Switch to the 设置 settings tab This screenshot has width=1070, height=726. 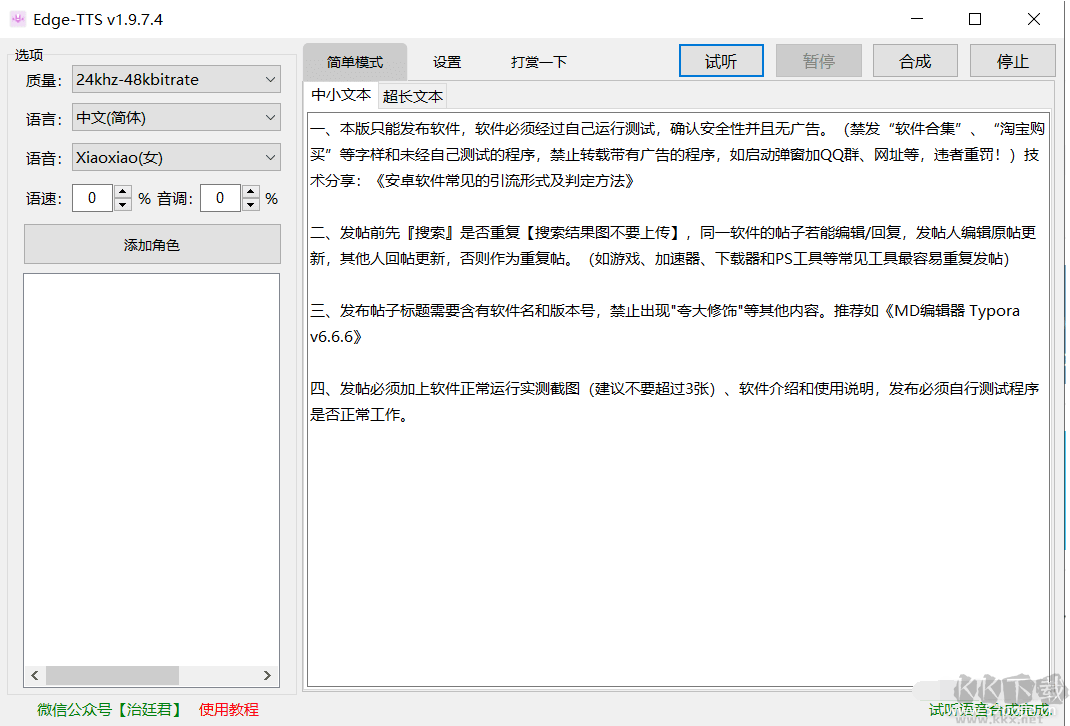point(447,61)
